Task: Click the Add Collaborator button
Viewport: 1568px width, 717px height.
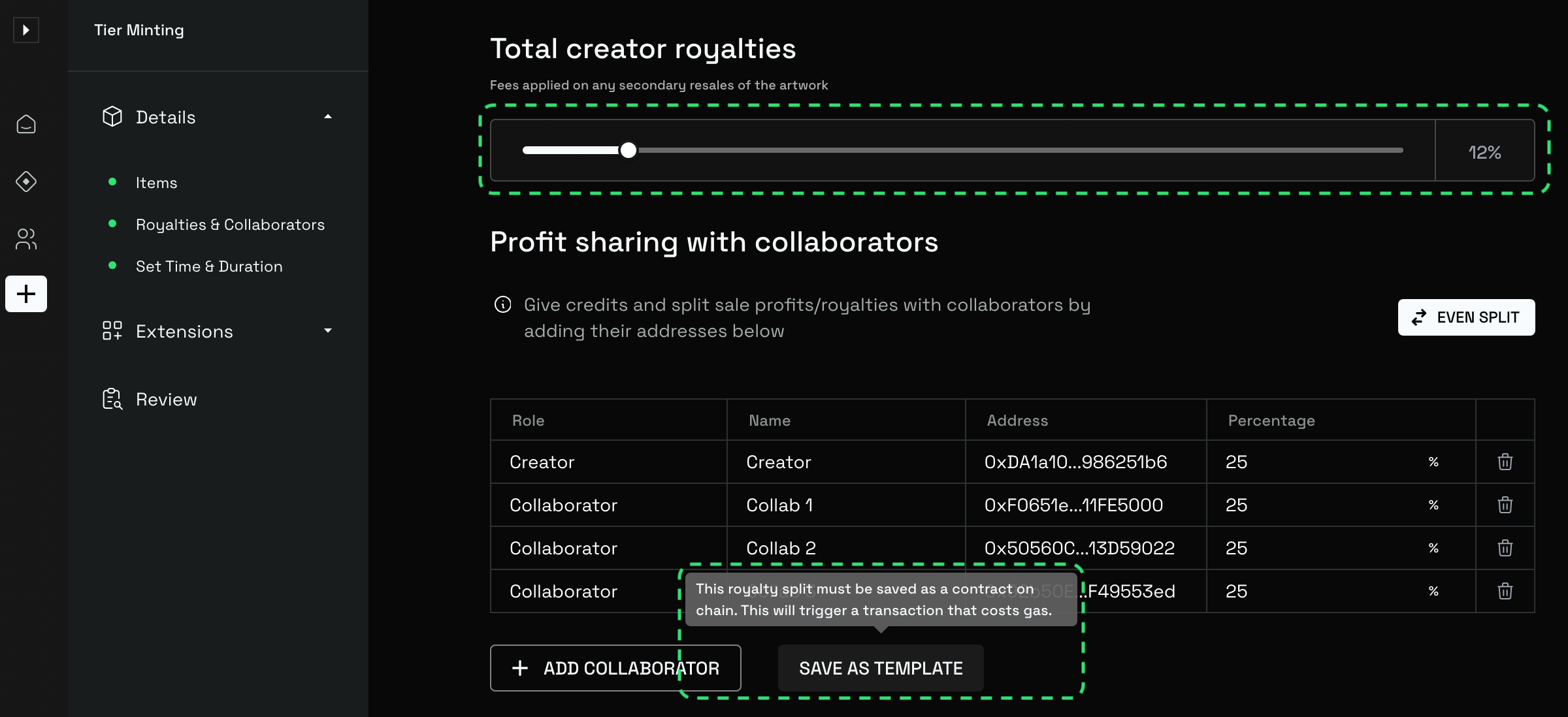Action: tap(615, 668)
